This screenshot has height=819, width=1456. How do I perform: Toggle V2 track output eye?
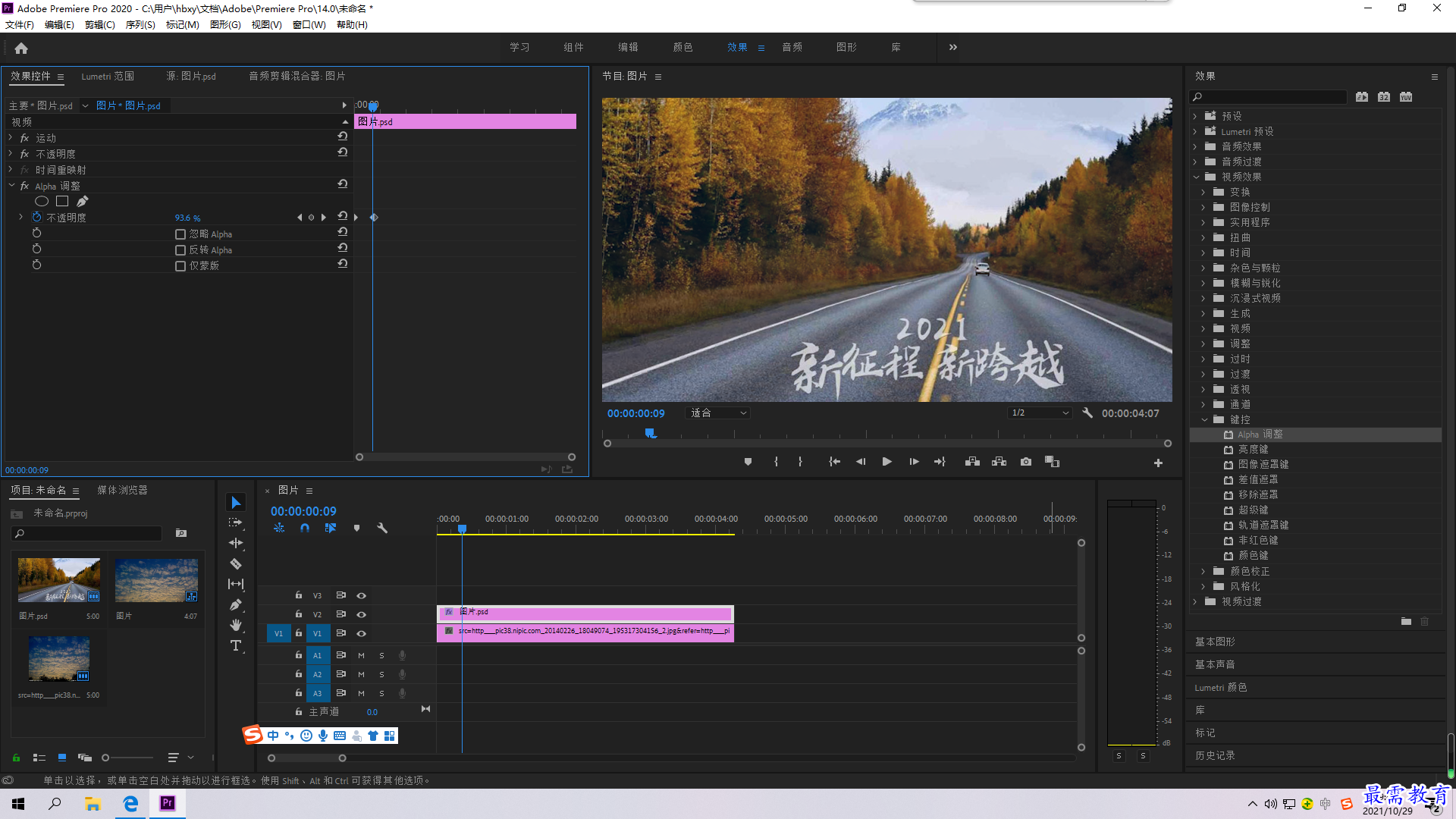[x=362, y=614]
